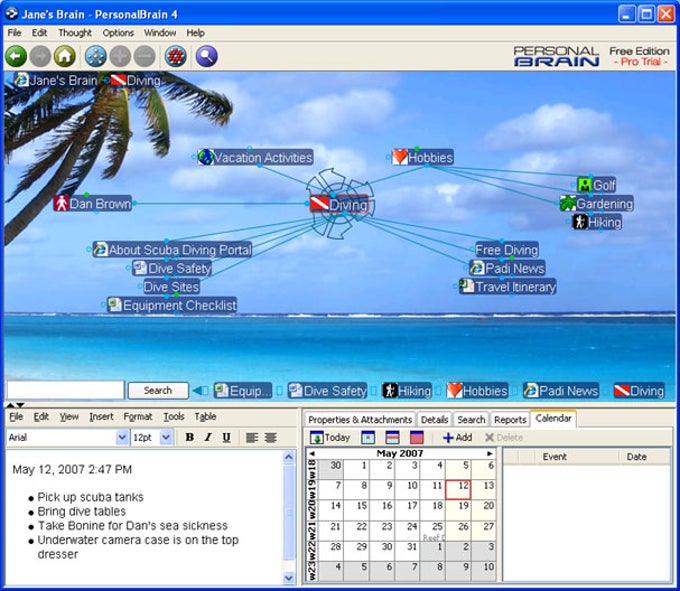Open the magnifier search toolbar icon

pyautogui.click(x=206, y=56)
